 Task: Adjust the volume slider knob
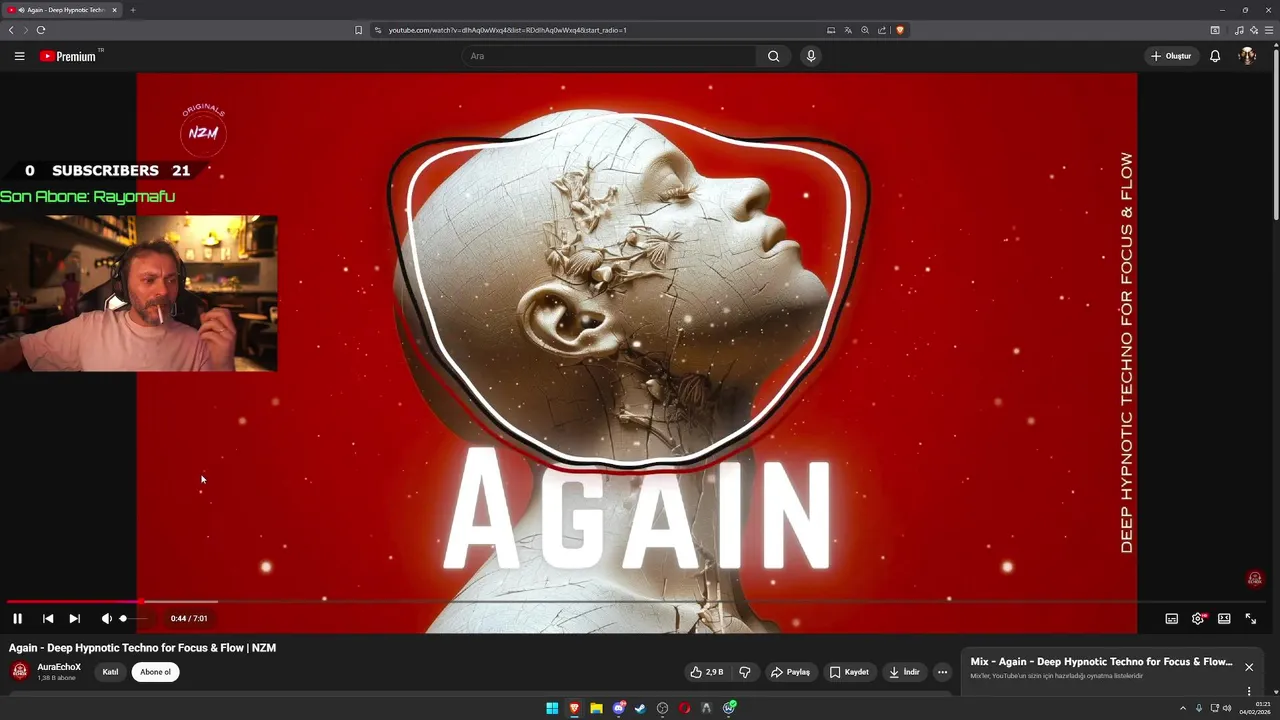123,619
